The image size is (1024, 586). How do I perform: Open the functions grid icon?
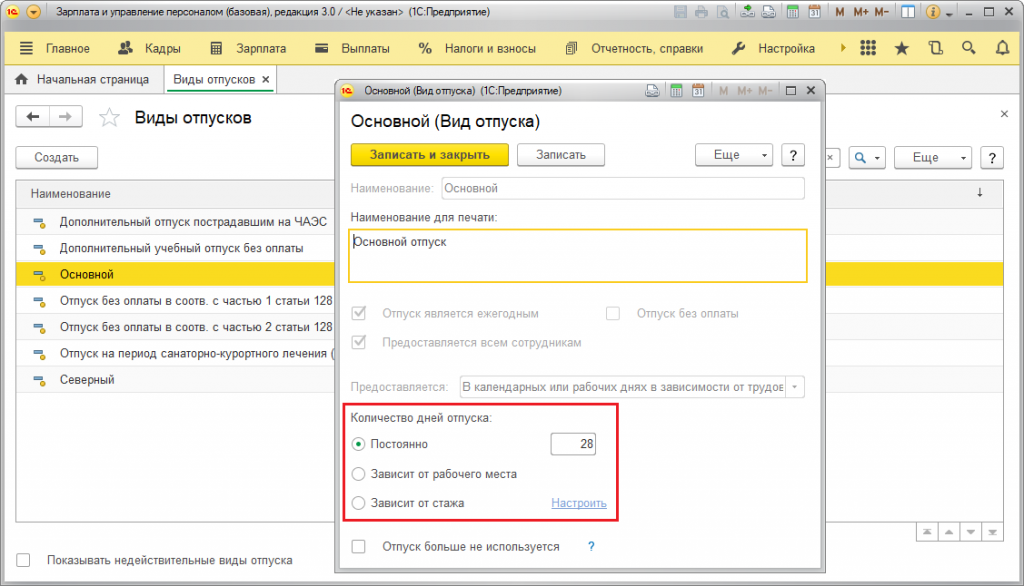coord(868,48)
